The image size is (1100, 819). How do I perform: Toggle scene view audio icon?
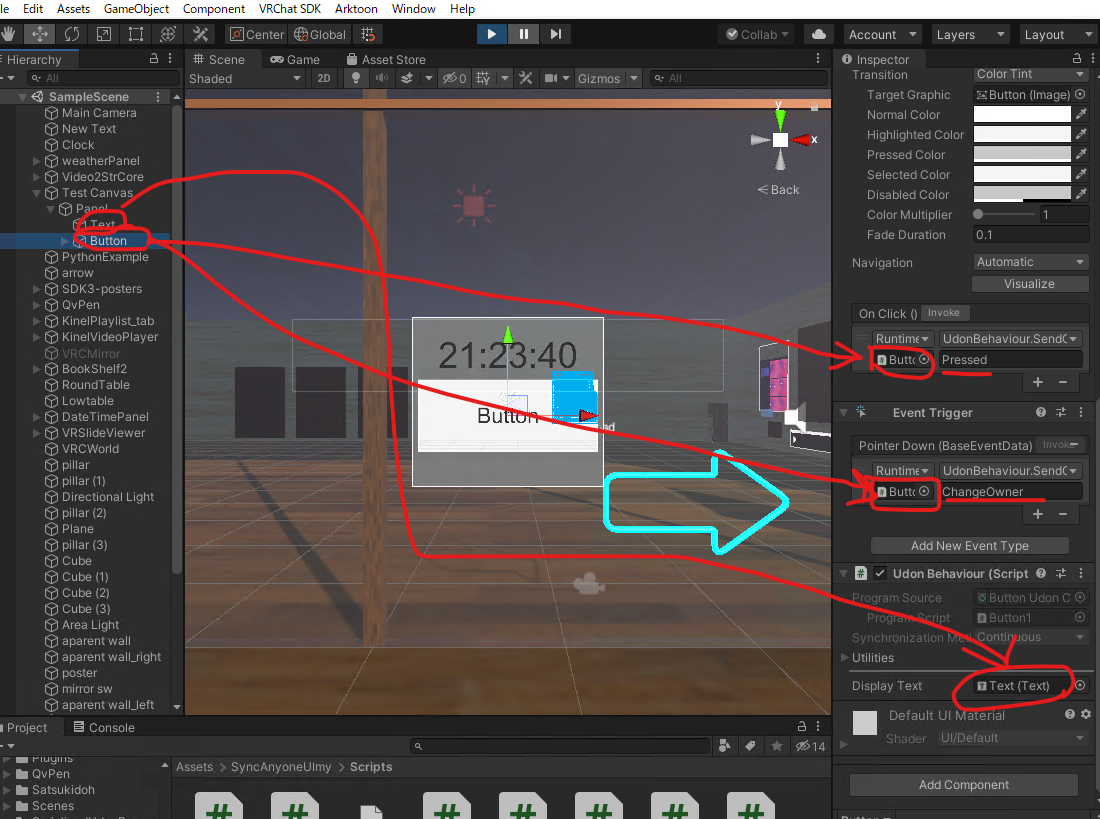(381, 78)
